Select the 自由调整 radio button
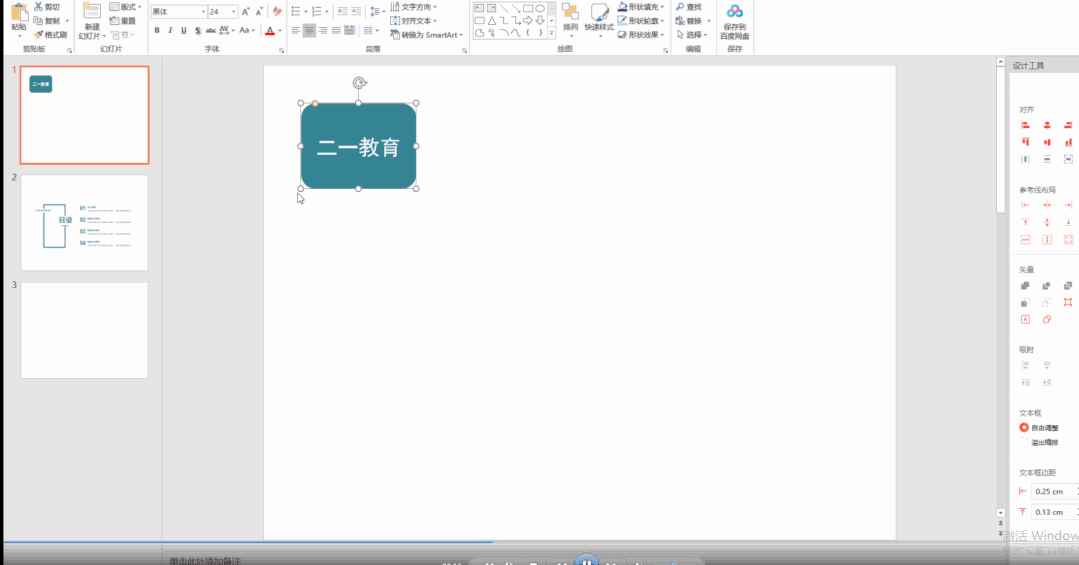Screen dimensions: 1079x565 tap(1024, 427)
